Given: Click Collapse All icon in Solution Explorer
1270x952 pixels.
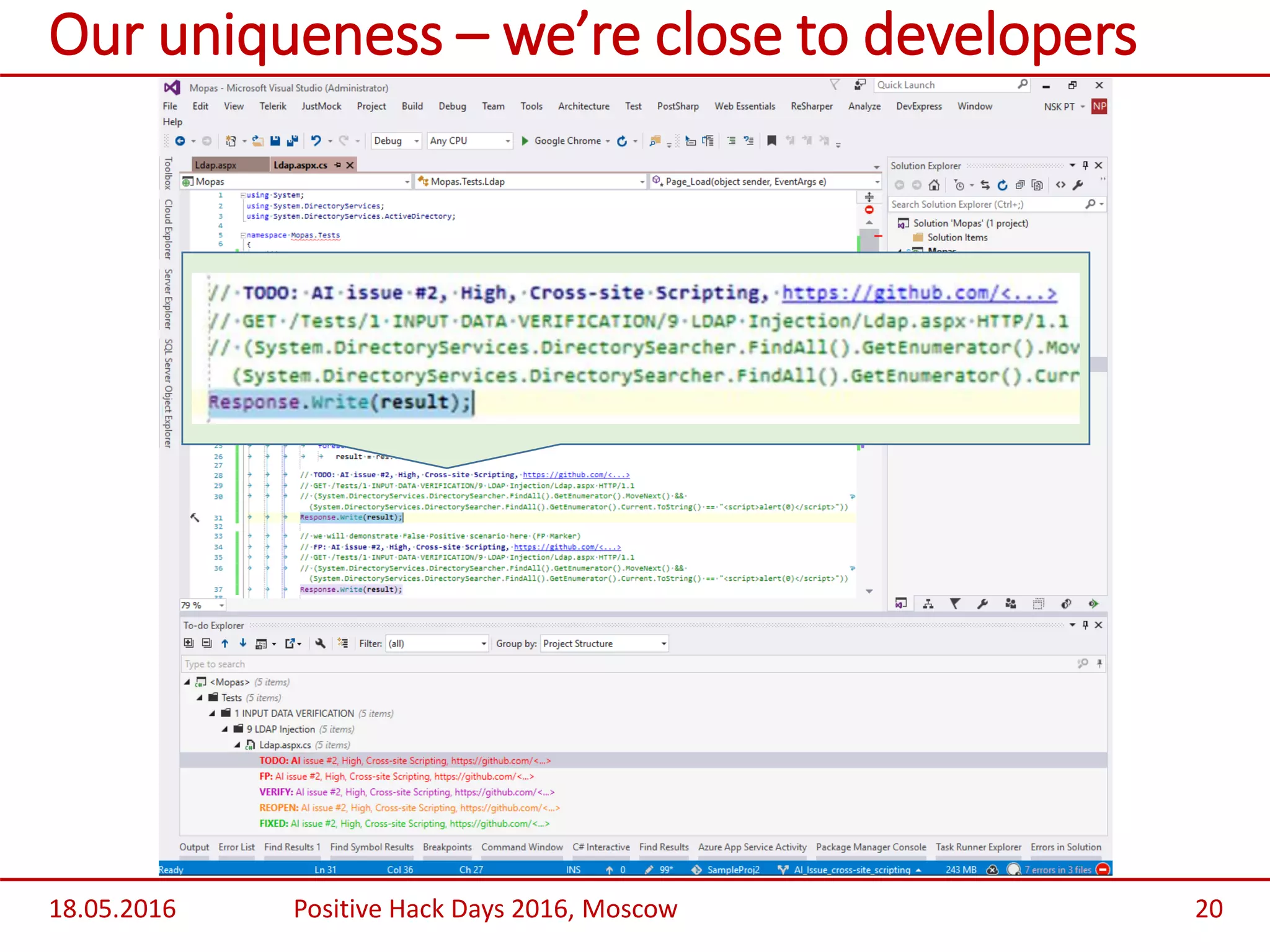Looking at the screenshot, I should [1020, 185].
